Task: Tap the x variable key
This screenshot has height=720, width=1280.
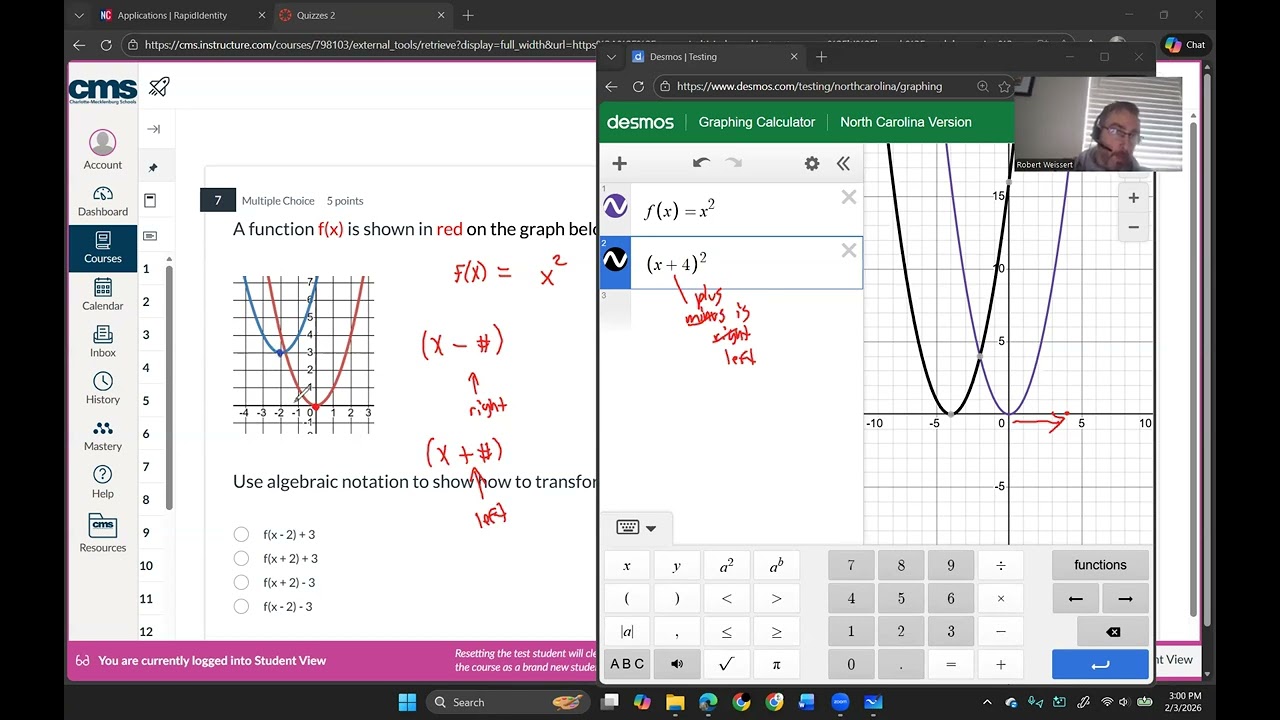Action: (627, 566)
